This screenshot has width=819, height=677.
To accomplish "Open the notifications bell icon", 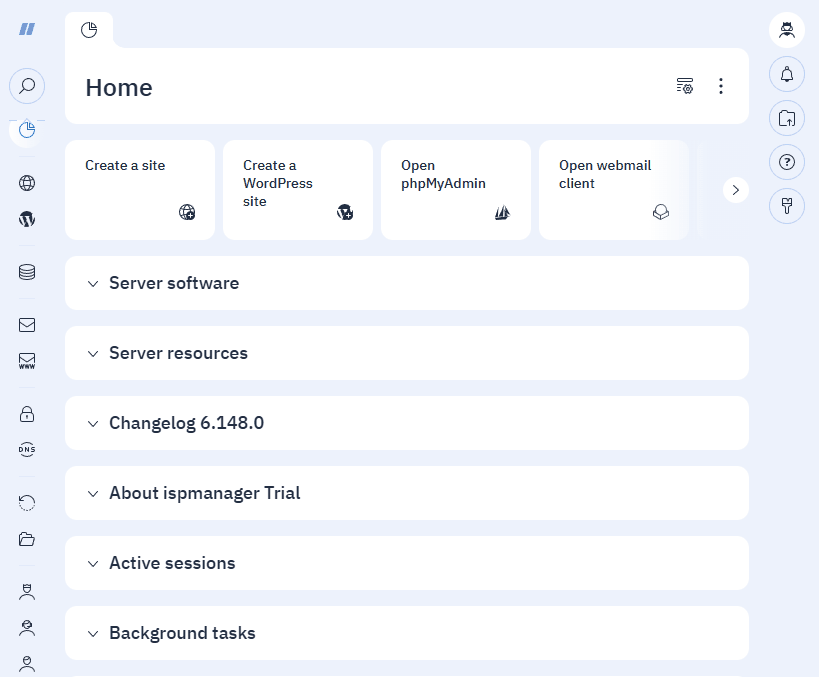I will coord(787,74).
